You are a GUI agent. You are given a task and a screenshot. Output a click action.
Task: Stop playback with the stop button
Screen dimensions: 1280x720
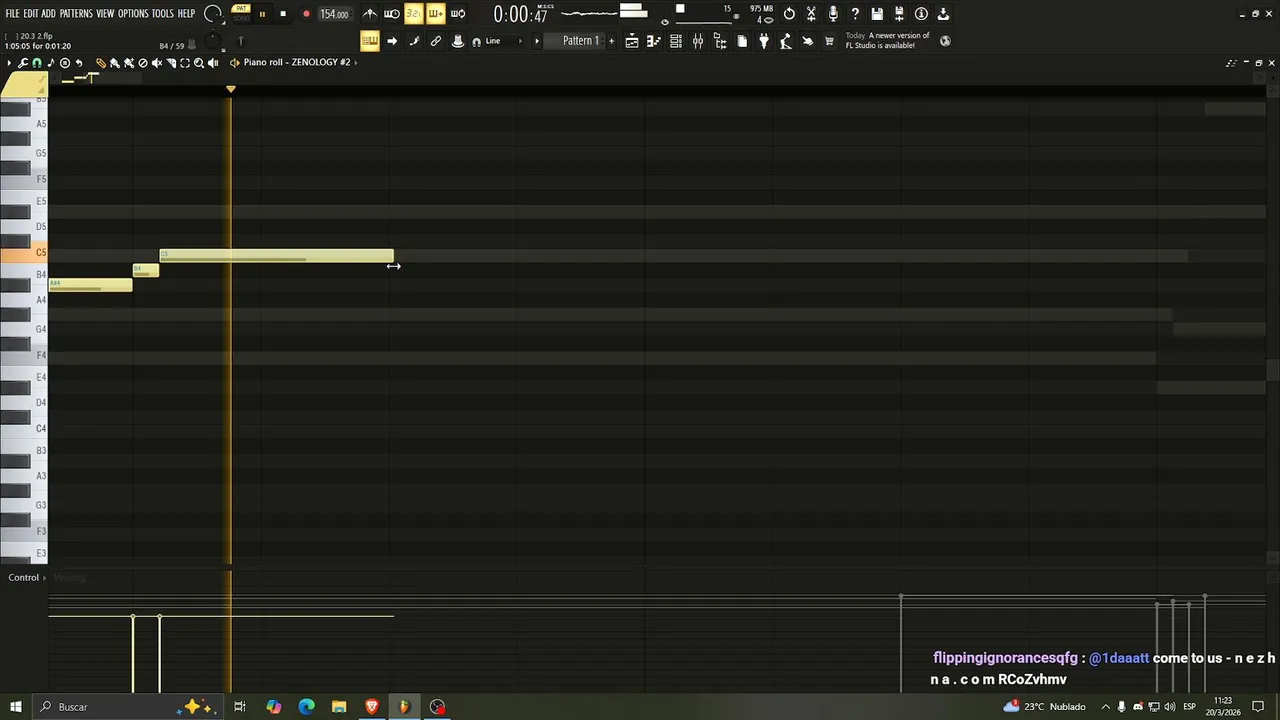(283, 14)
